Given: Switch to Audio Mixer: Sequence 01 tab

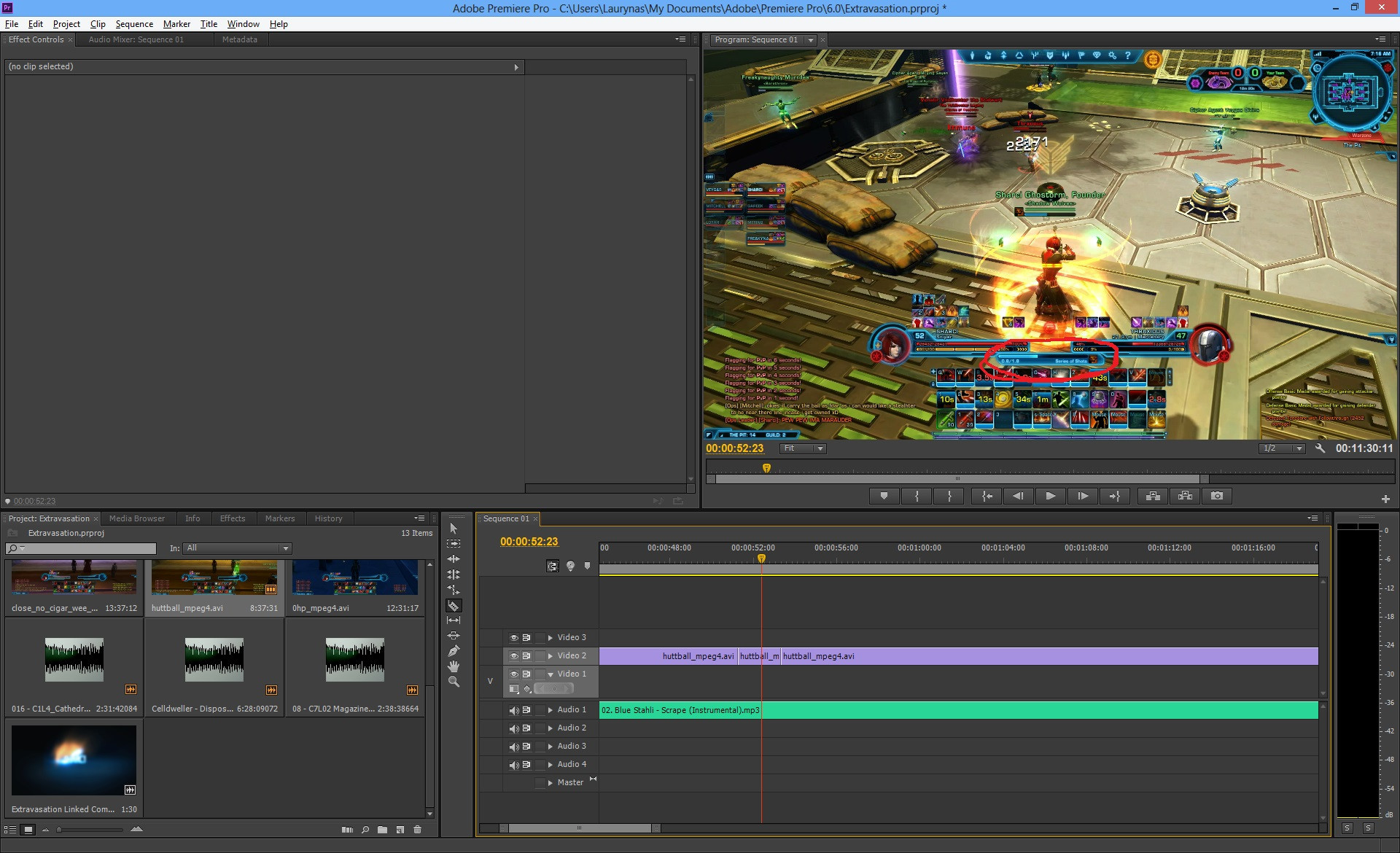Looking at the screenshot, I should [x=136, y=40].
